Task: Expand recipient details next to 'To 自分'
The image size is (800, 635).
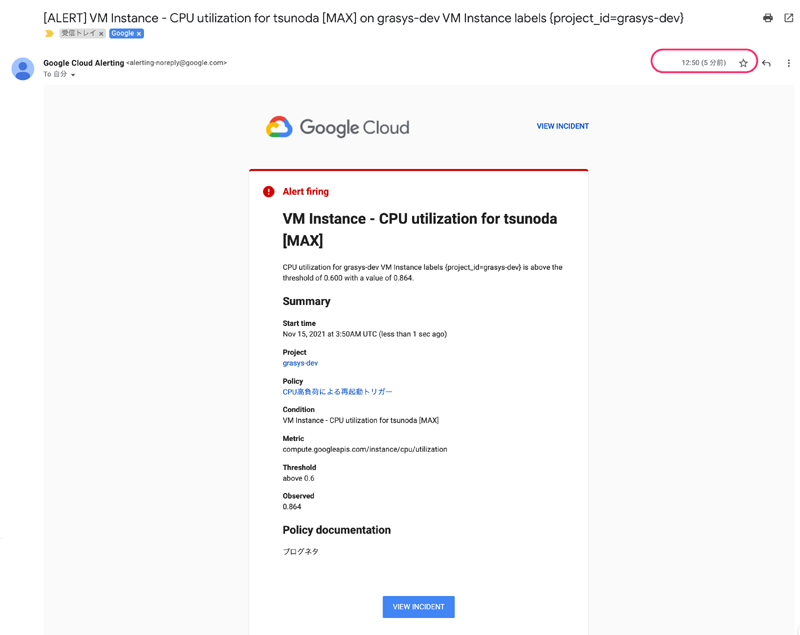Action: tap(73, 75)
